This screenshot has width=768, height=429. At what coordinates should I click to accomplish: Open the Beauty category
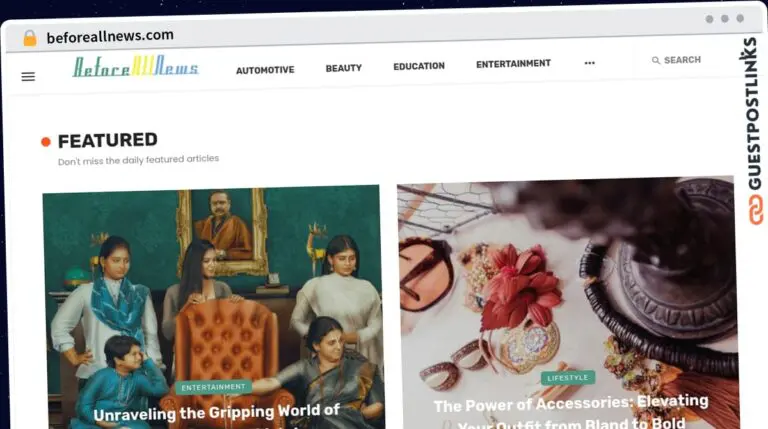tap(343, 68)
